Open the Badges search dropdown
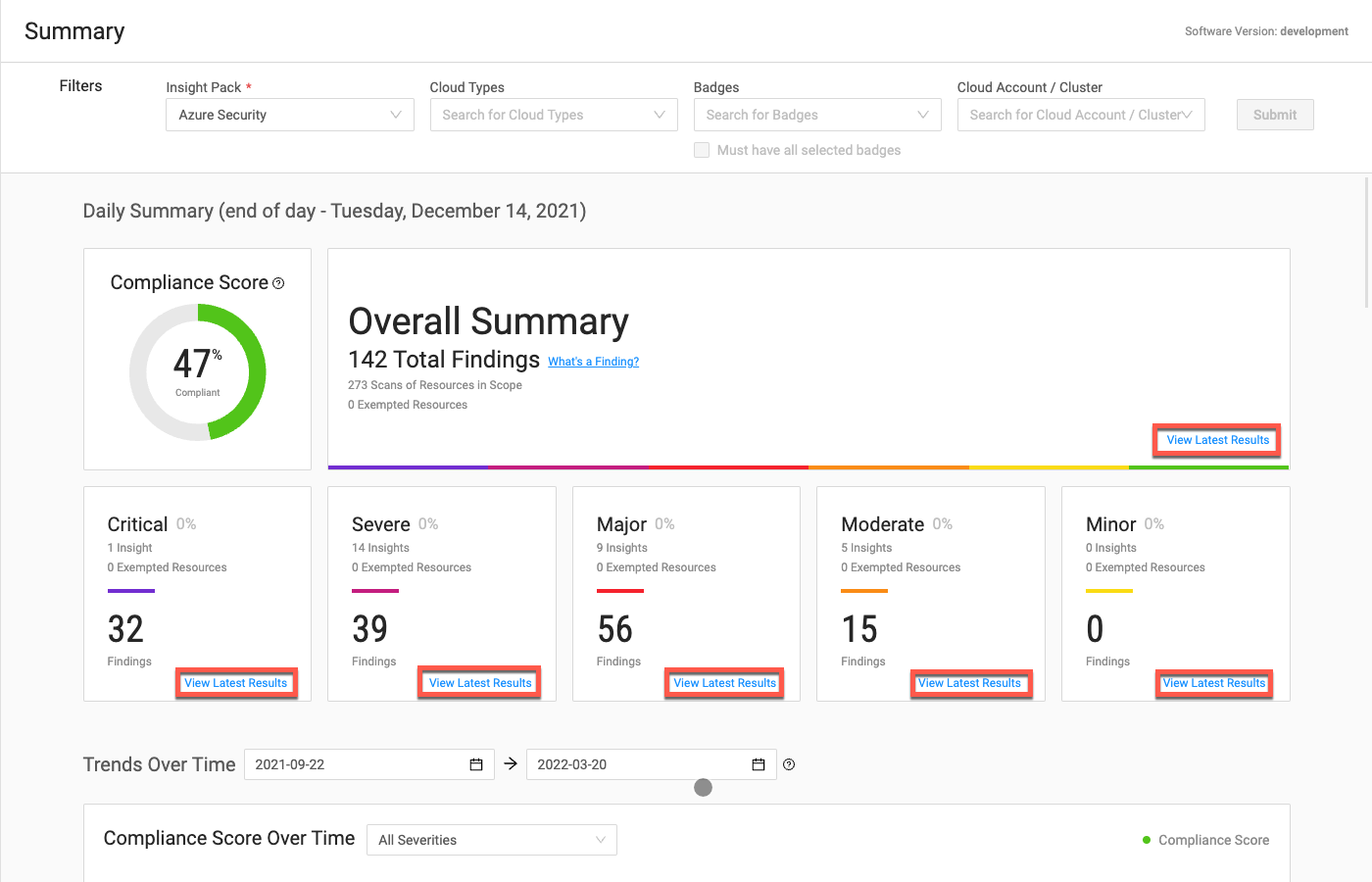 pyautogui.click(x=816, y=115)
